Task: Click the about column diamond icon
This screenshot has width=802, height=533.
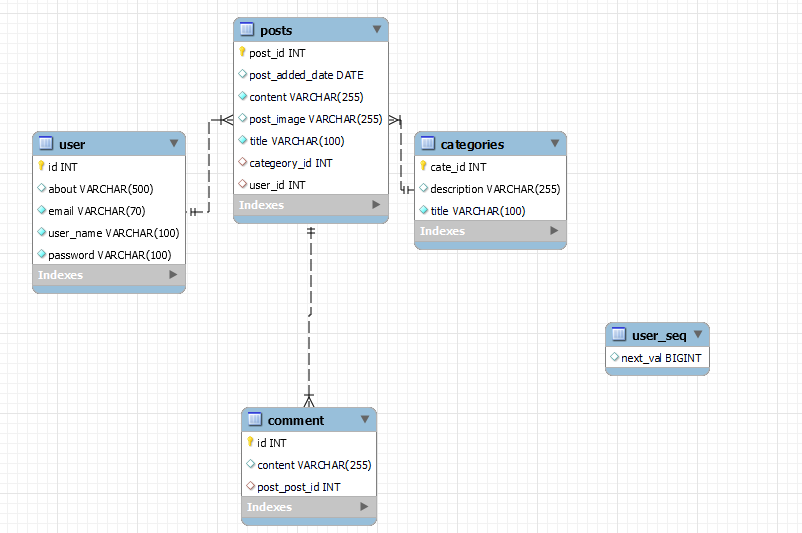Action: pyautogui.click(x=41, y=188)
